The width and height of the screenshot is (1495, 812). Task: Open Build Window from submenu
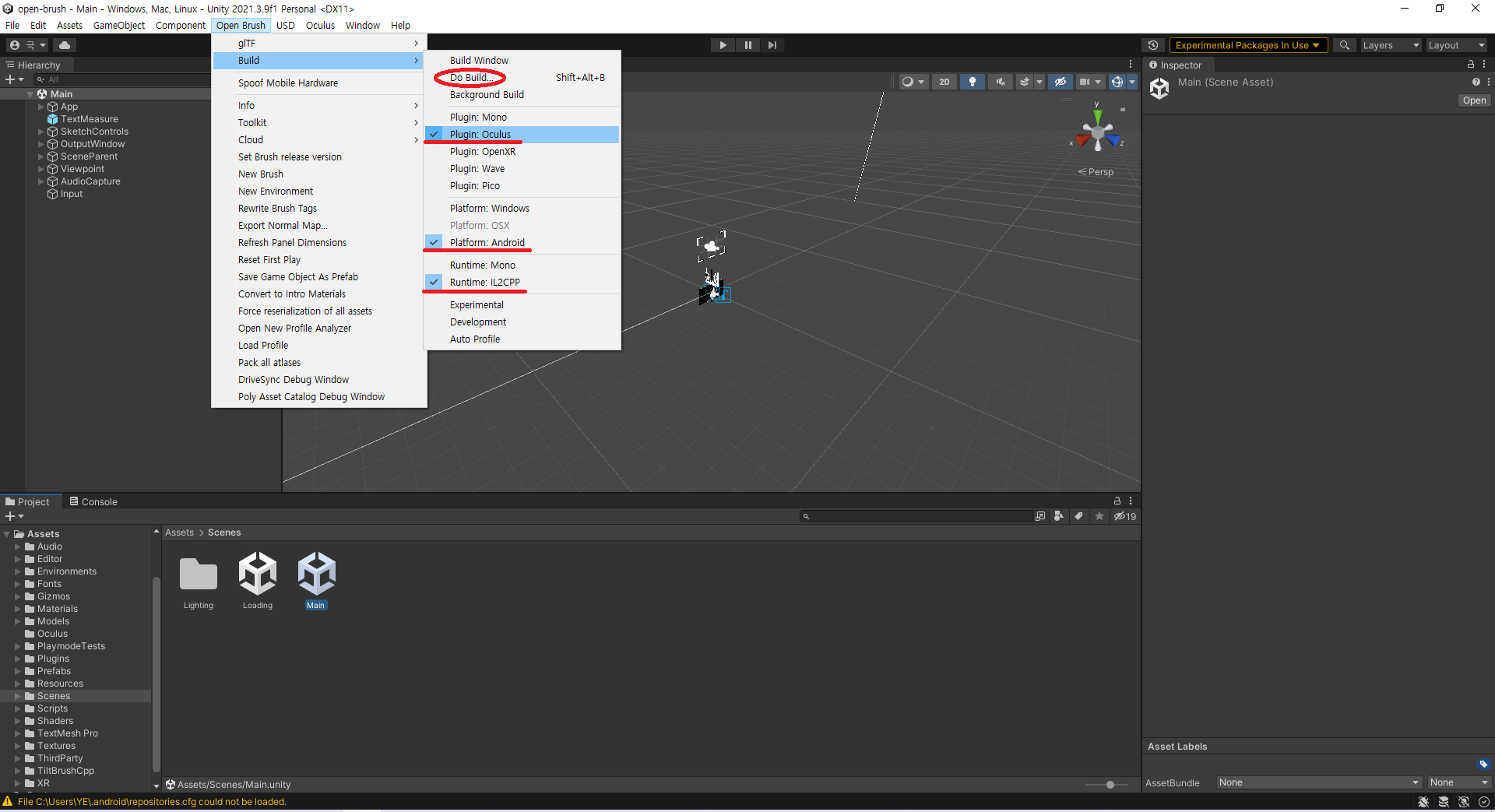pos(522,61)
